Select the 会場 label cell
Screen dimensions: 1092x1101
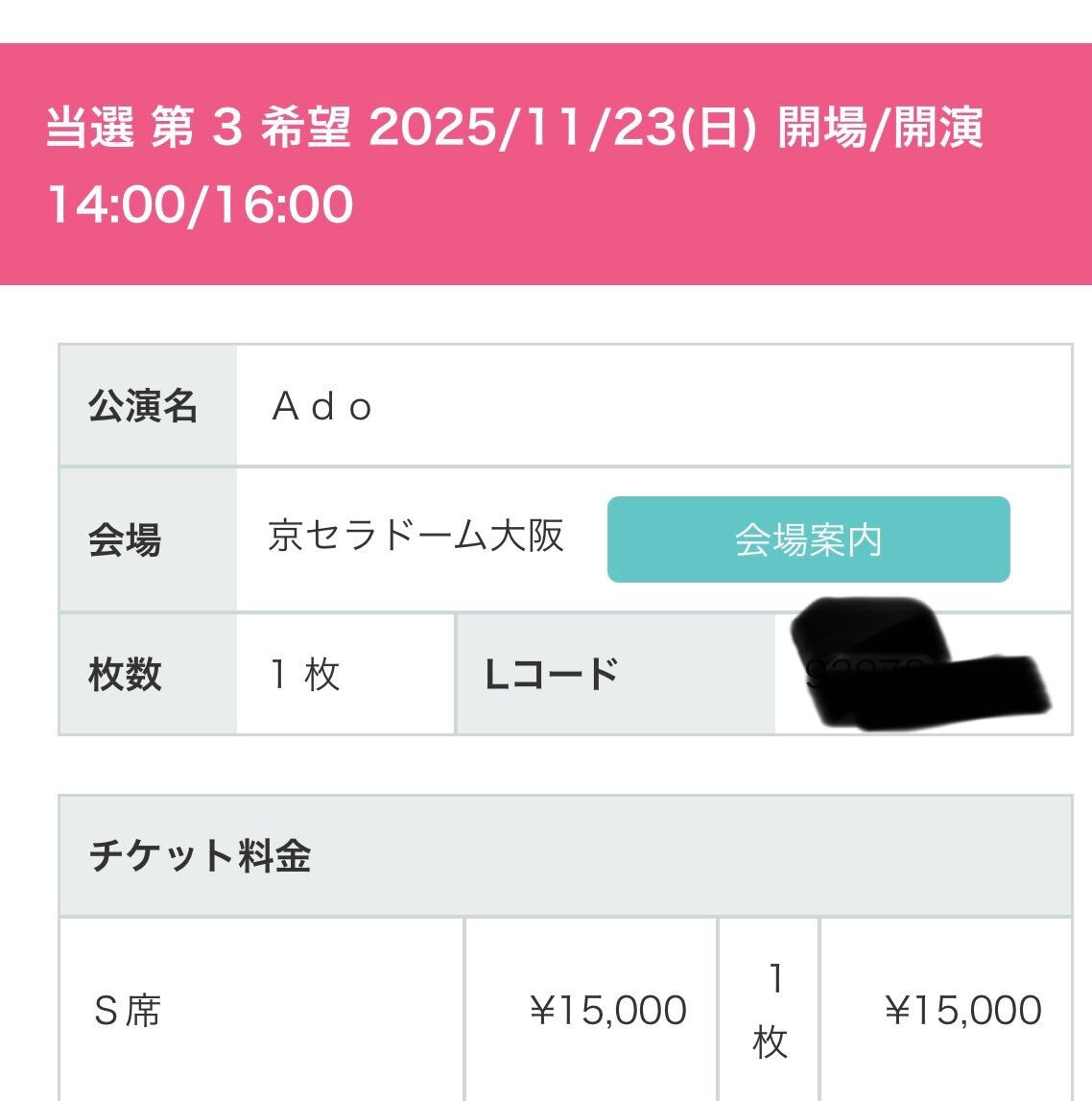(148, 539)
